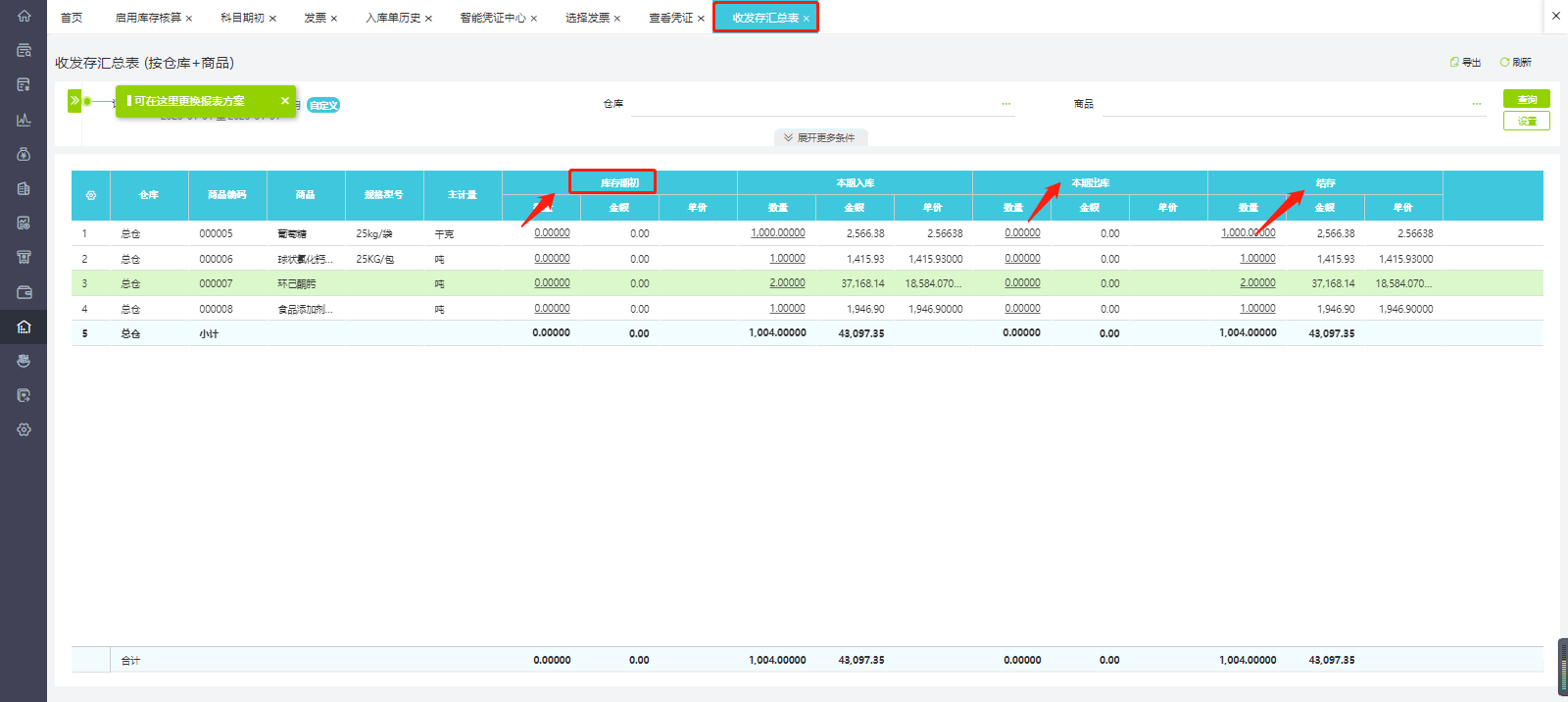Open the home icon in the sidebar
The image size is (1568, 702).
(24, 16)
